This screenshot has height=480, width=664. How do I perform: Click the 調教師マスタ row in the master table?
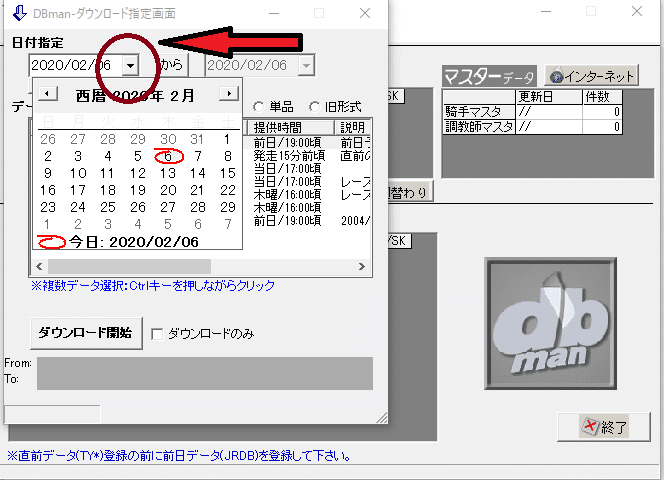coord(532,127)
